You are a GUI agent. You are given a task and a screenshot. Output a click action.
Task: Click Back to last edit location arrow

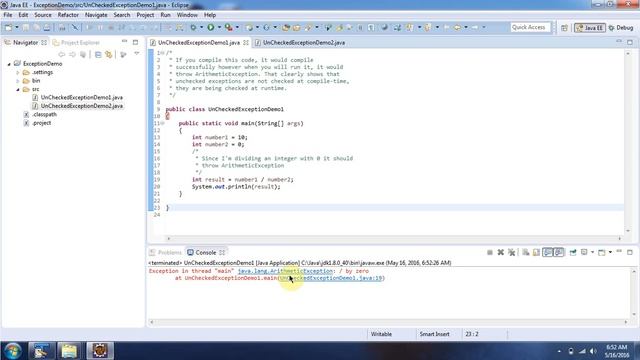pyautogui.click(x=446, y=27)
